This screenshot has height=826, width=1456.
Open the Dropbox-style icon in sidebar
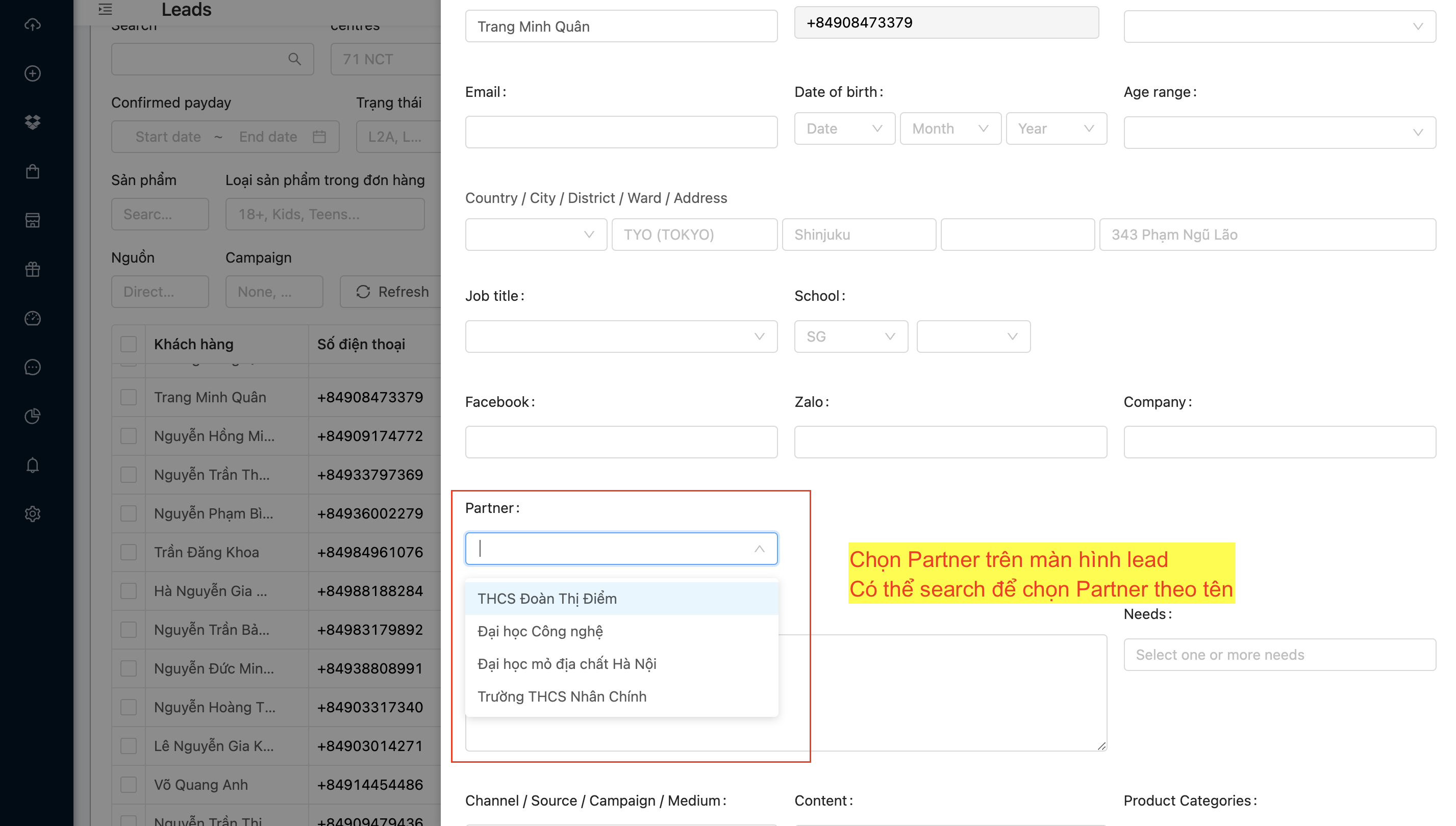pos(32,122)
